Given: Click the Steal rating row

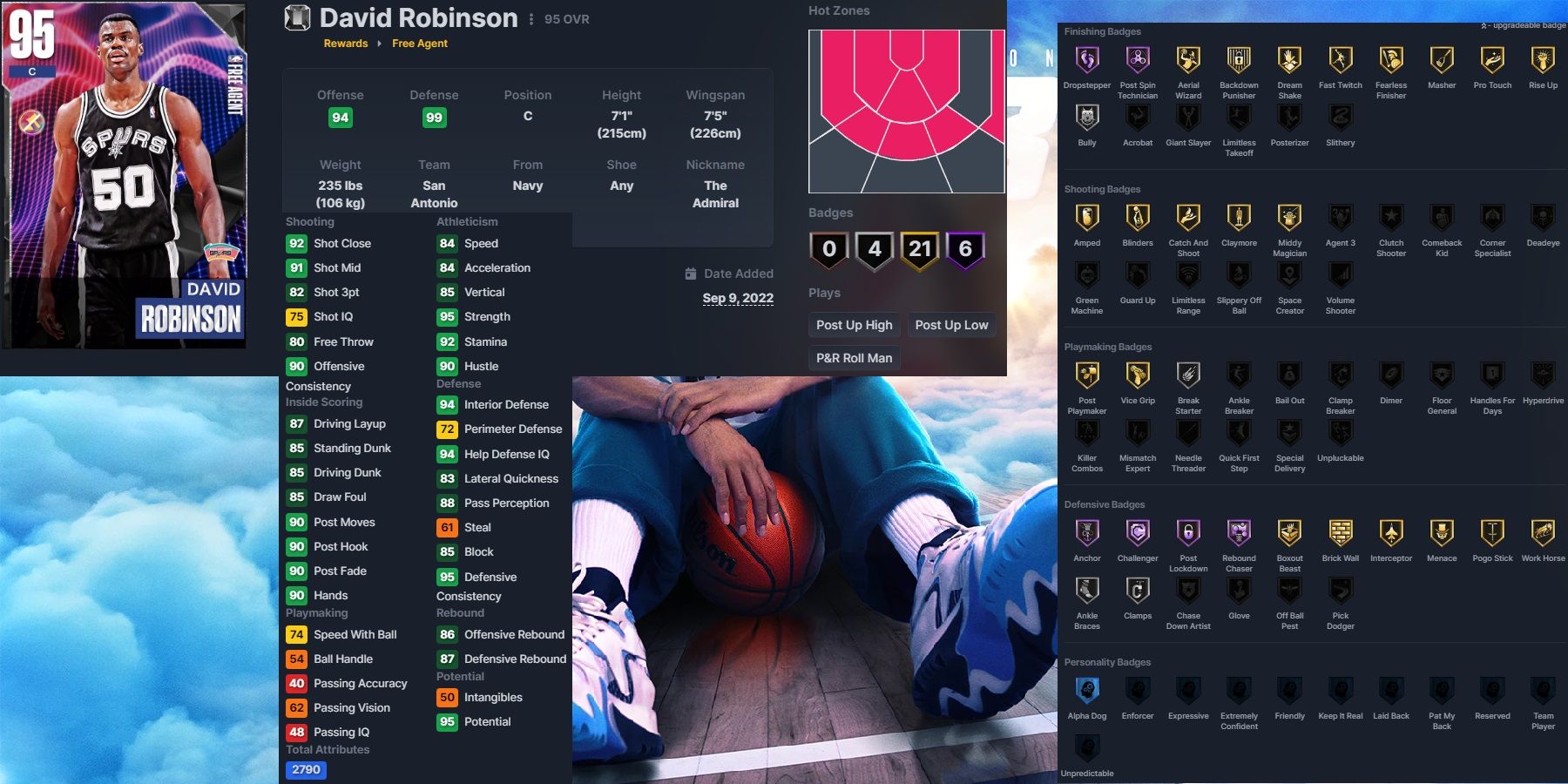Looking at the screenshot, I should pos(464,528).
